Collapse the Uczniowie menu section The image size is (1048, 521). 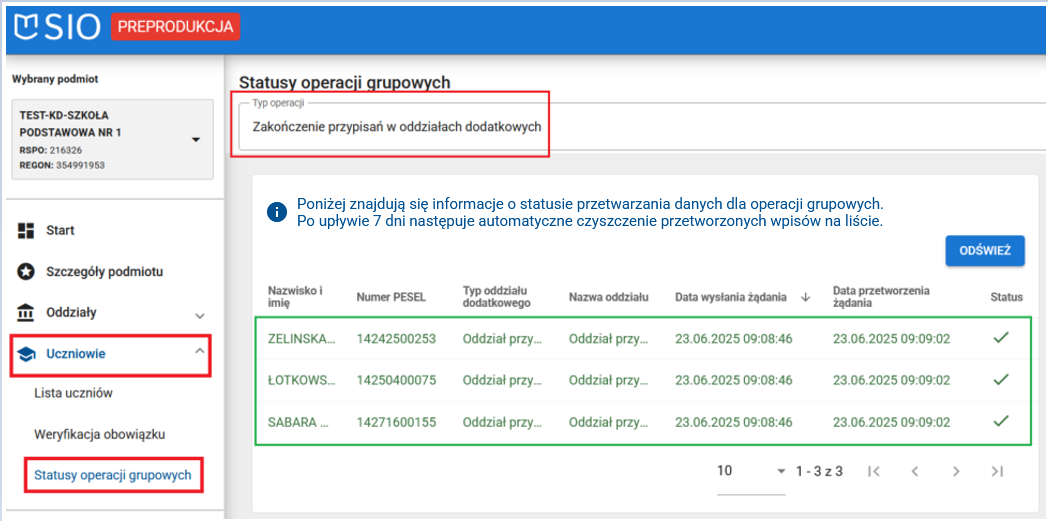click(199, 352)
